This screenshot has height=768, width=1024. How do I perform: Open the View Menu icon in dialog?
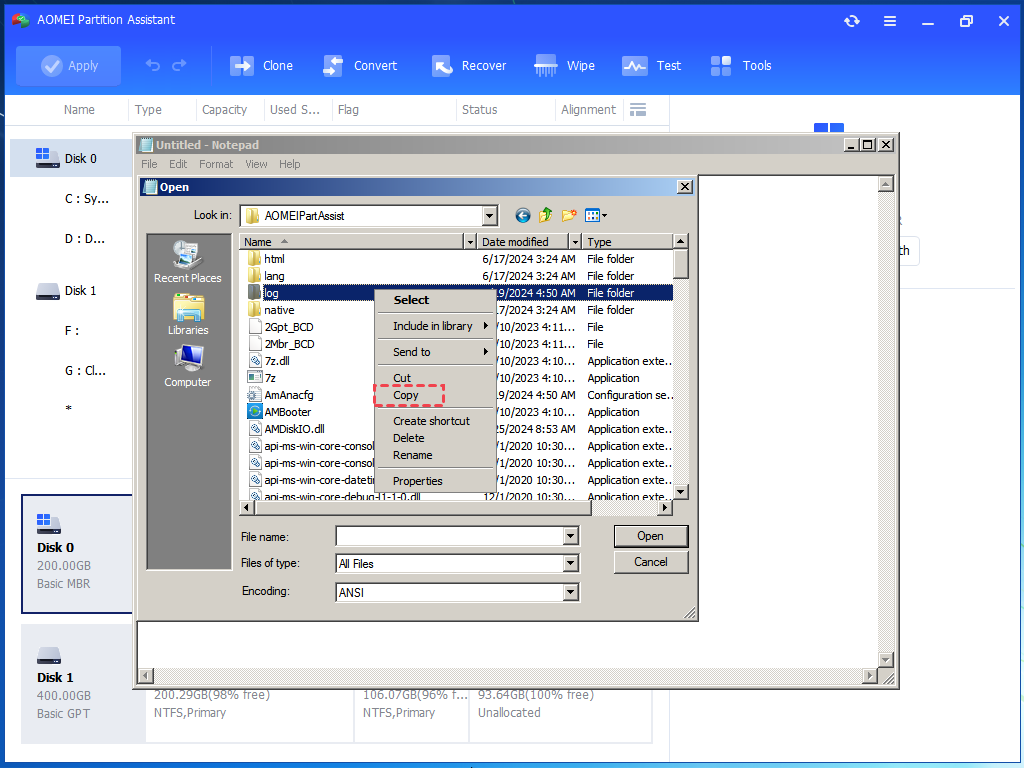click(596, 216)
